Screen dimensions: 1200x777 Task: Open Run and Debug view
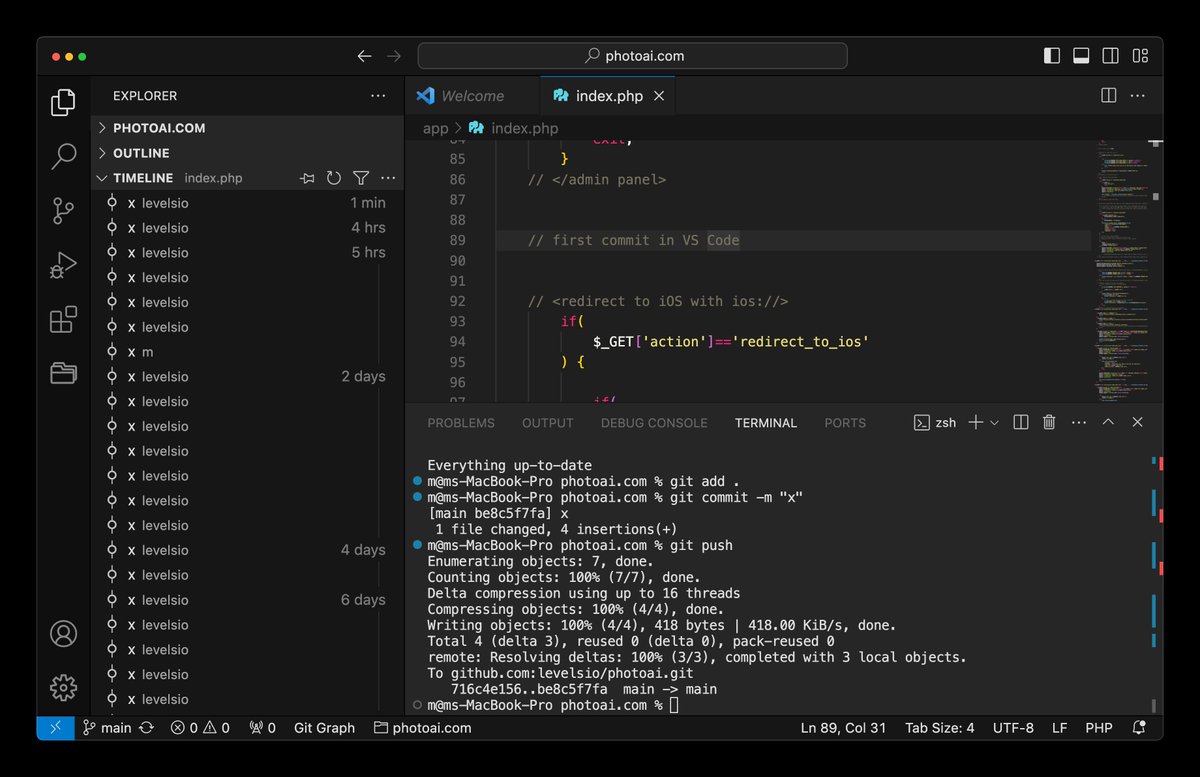(63, 265)
